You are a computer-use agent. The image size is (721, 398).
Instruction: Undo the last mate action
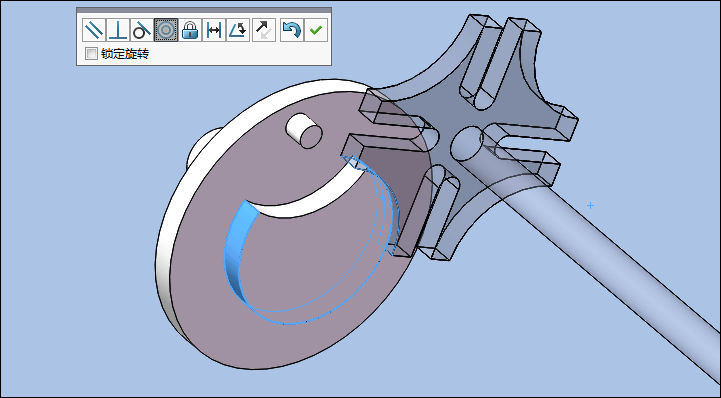coord(292,30)
